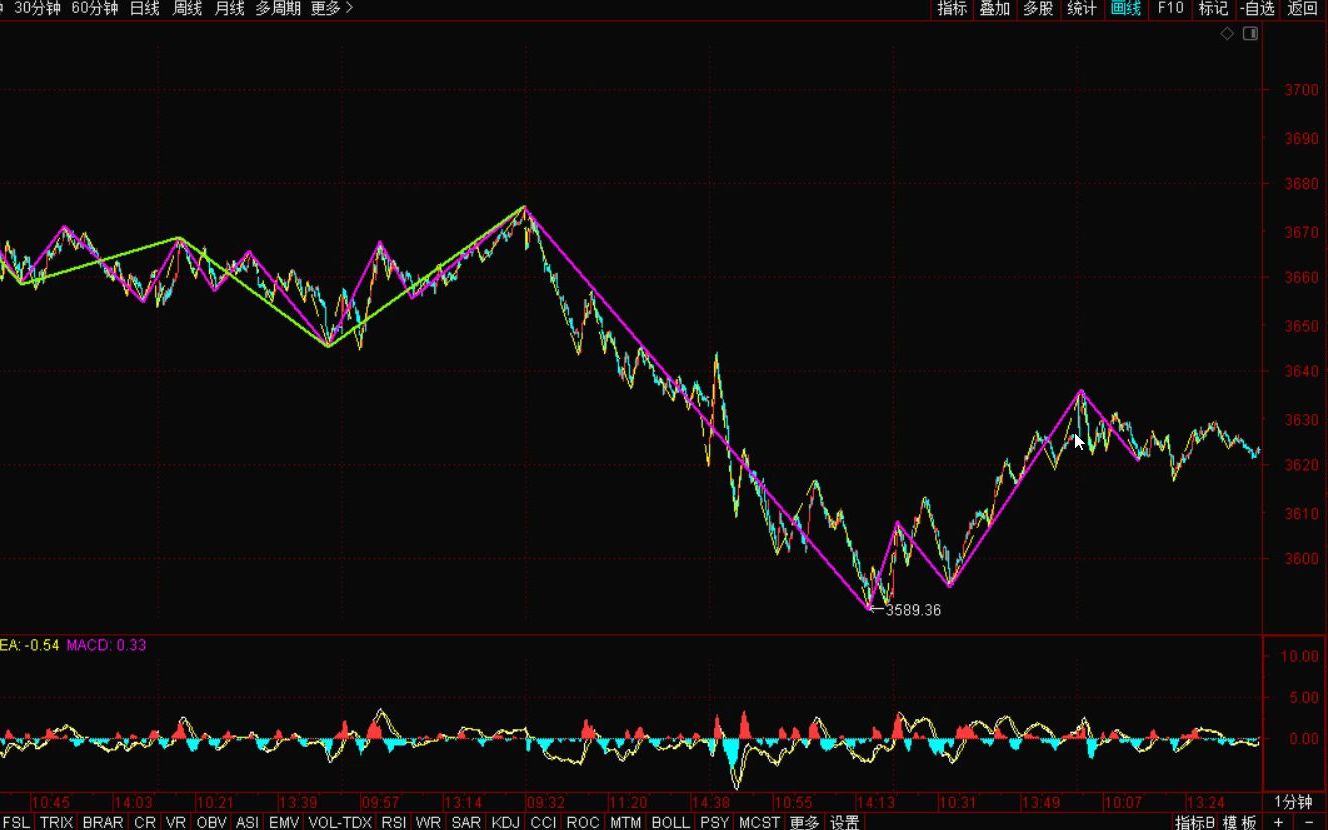Select the RSI indicator tab
This screenshot has width=1328, height=830.
394,822
